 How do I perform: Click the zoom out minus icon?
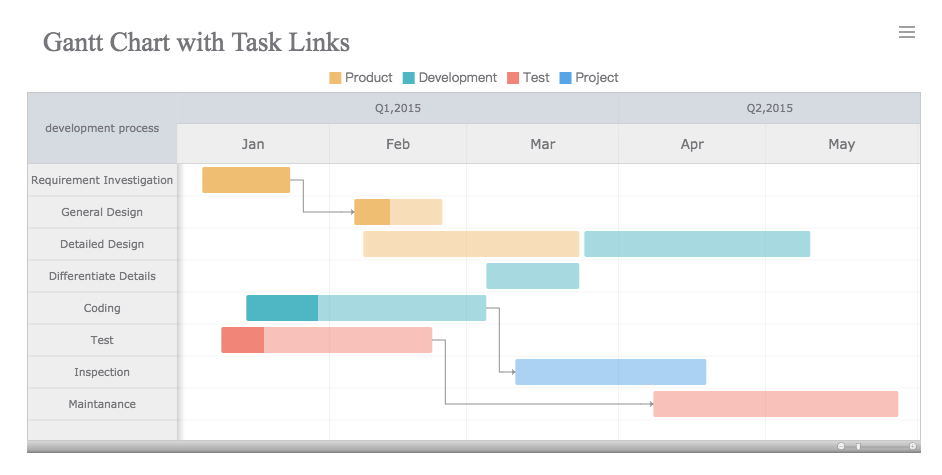(x=841, y=446)
